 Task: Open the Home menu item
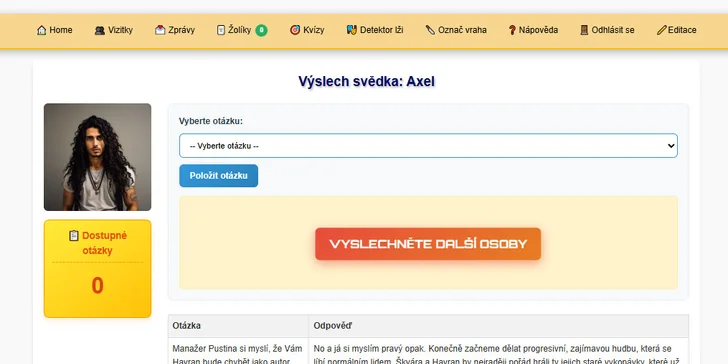pyautogui.click(x=55, y=30)
